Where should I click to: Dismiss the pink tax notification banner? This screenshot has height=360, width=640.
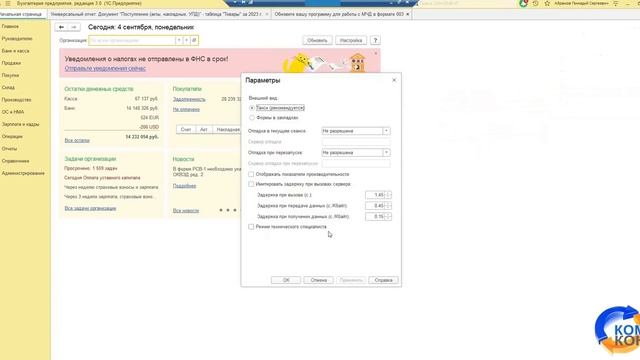click(376, 53)
